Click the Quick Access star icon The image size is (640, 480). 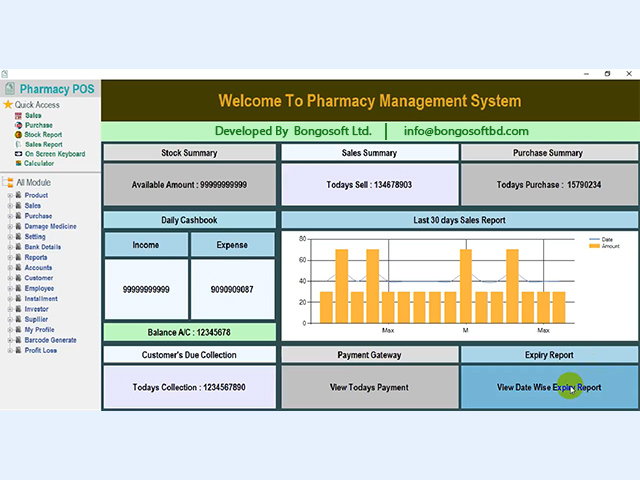8,104
